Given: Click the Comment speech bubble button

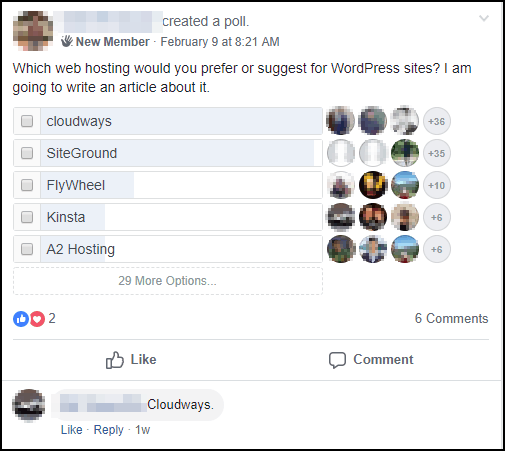Looking at the screenshot, I should (x=371, y=360).
